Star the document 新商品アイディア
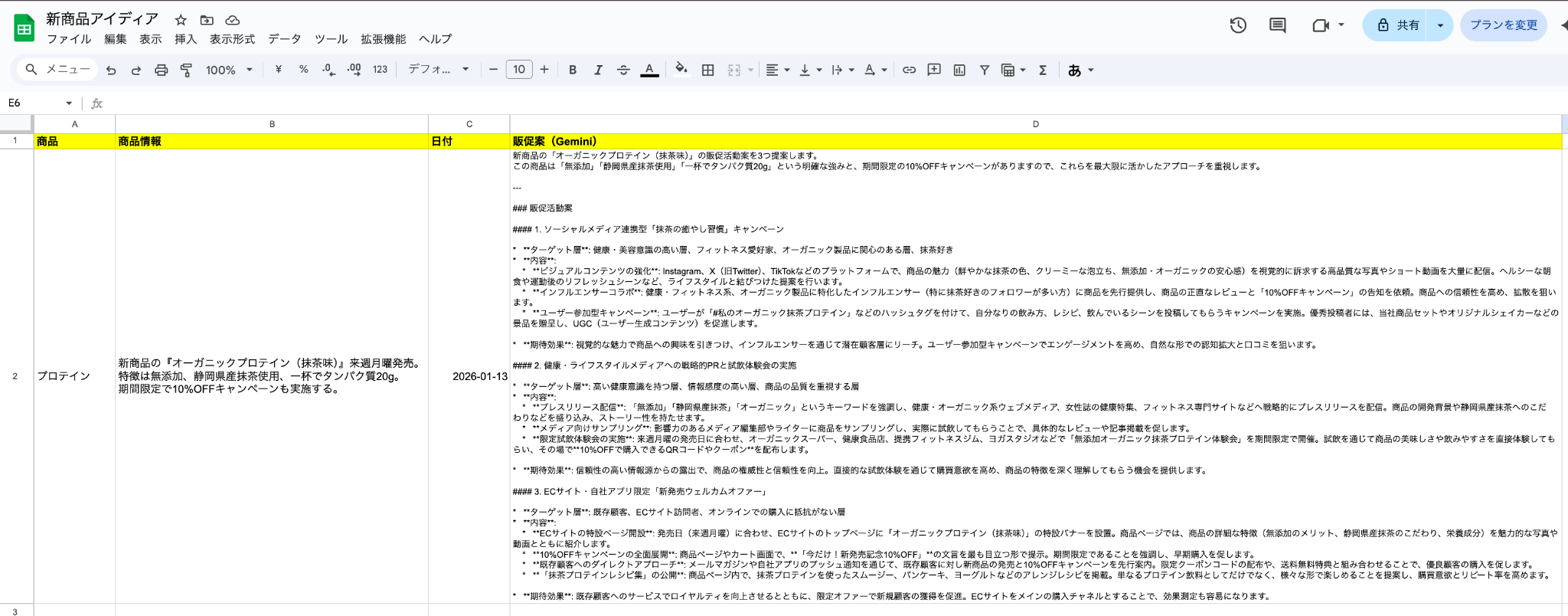The image size is (1568, 616). tap(181, 20)
